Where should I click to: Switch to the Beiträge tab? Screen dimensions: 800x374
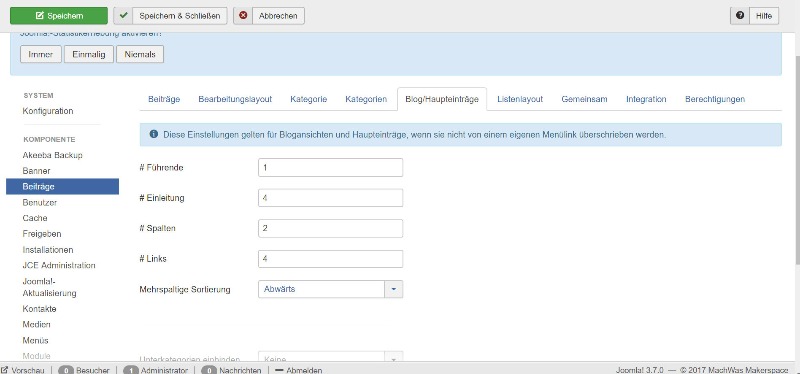164,99
